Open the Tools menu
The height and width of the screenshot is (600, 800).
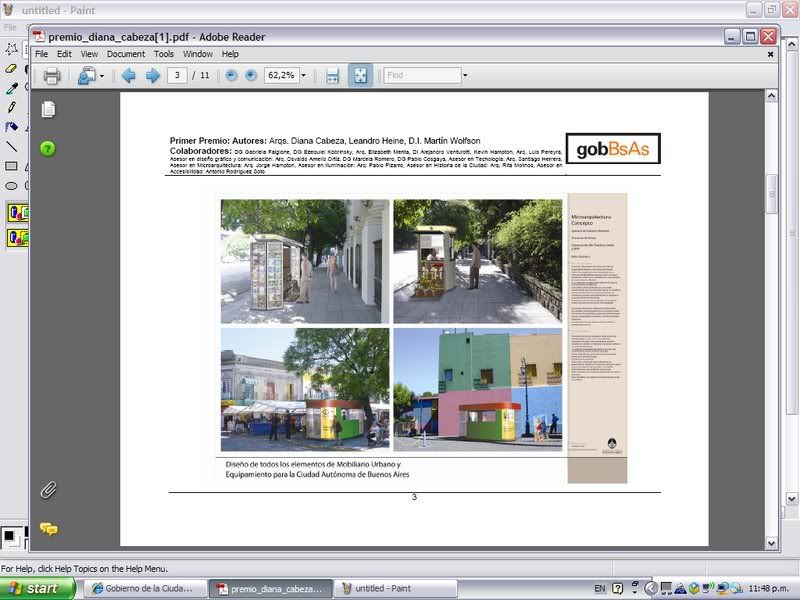163,54
